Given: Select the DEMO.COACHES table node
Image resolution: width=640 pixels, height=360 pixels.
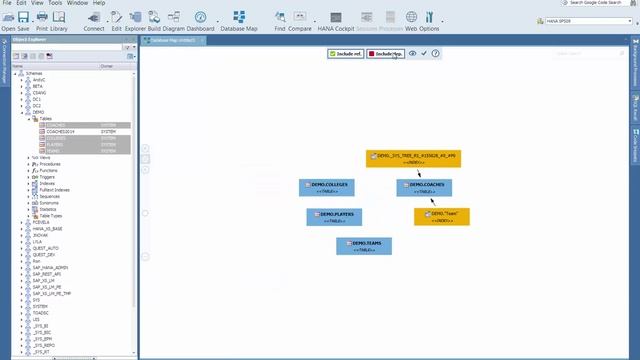Looking at the screenshot, I should coord(424,188).
